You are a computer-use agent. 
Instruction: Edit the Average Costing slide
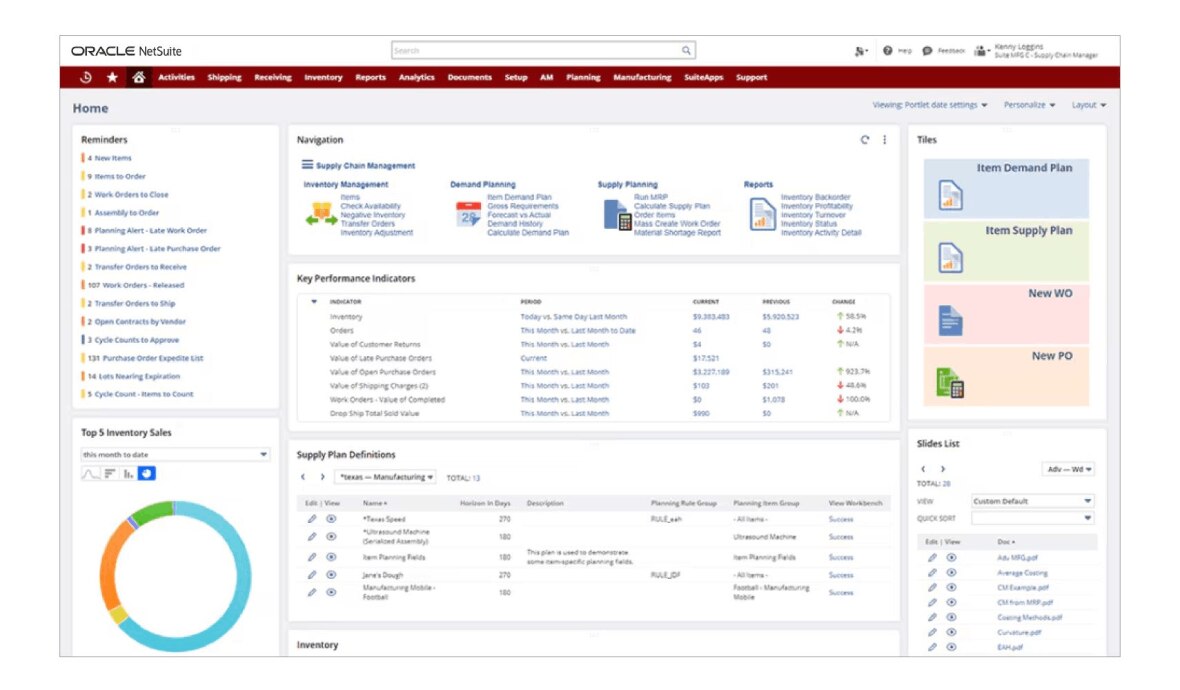[932, 573]
